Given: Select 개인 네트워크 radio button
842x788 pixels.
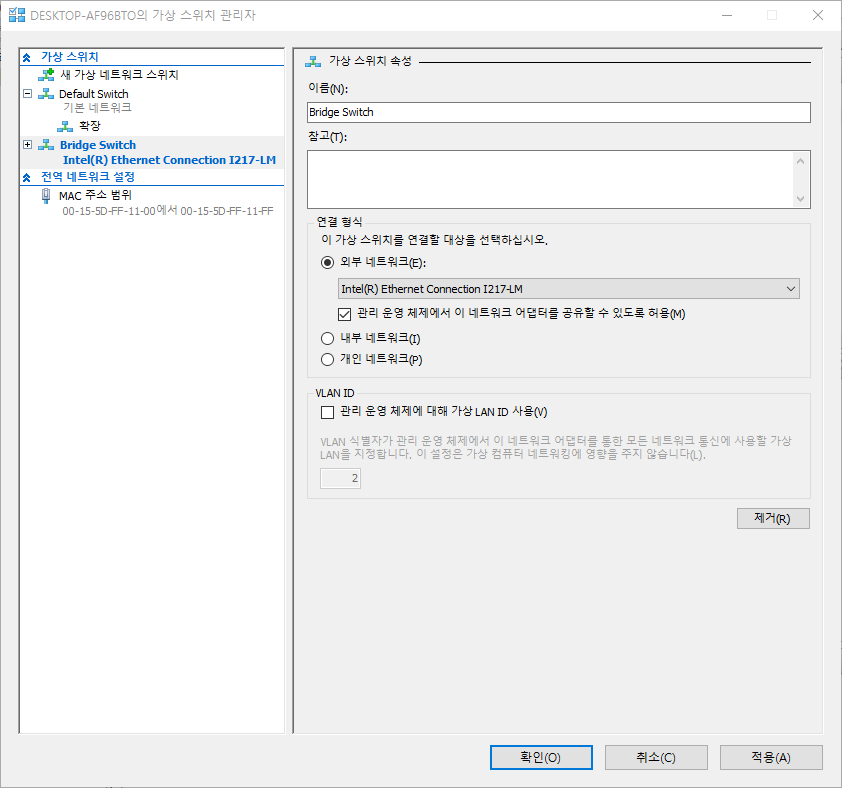Looking at the screenshot, I should coord(327,359).
